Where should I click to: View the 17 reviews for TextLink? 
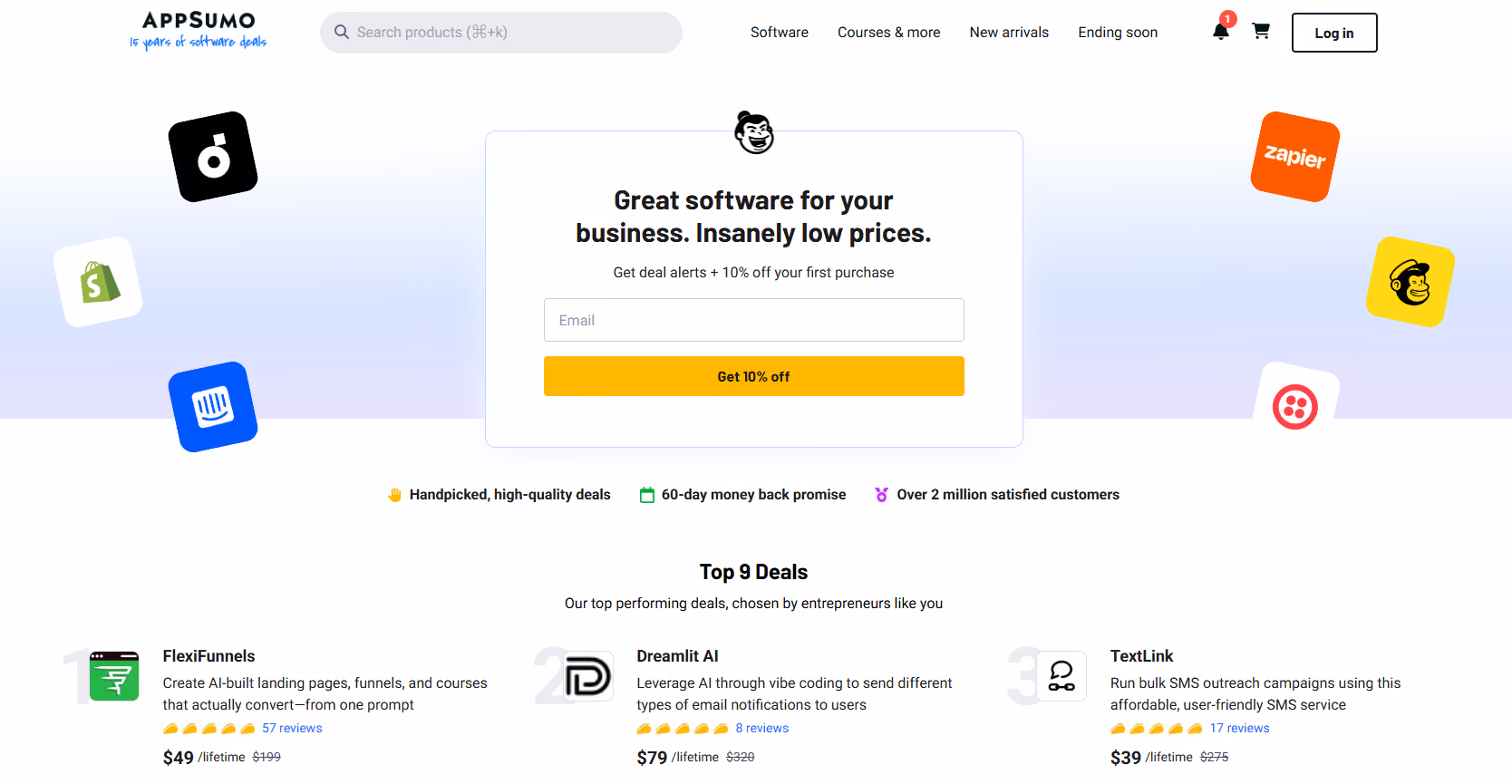click(1239, 729)
